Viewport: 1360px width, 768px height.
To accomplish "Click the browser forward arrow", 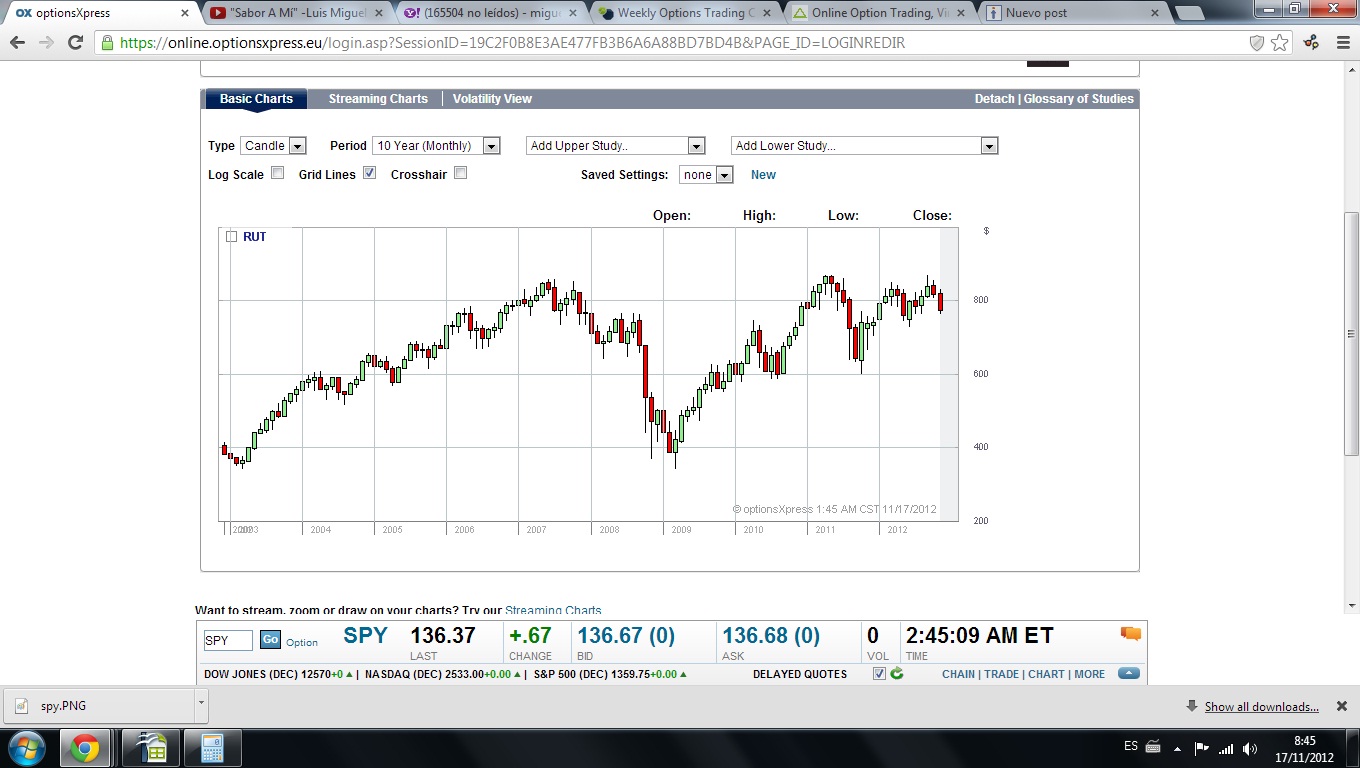I will [x=46, y=43].
